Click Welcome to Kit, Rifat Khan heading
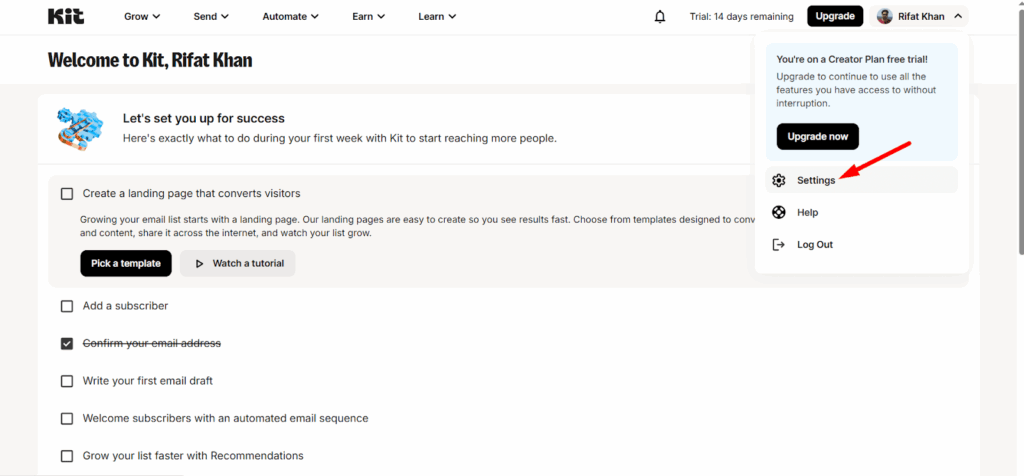Viewport: 1024px width, 476px height. pos(150,60)
